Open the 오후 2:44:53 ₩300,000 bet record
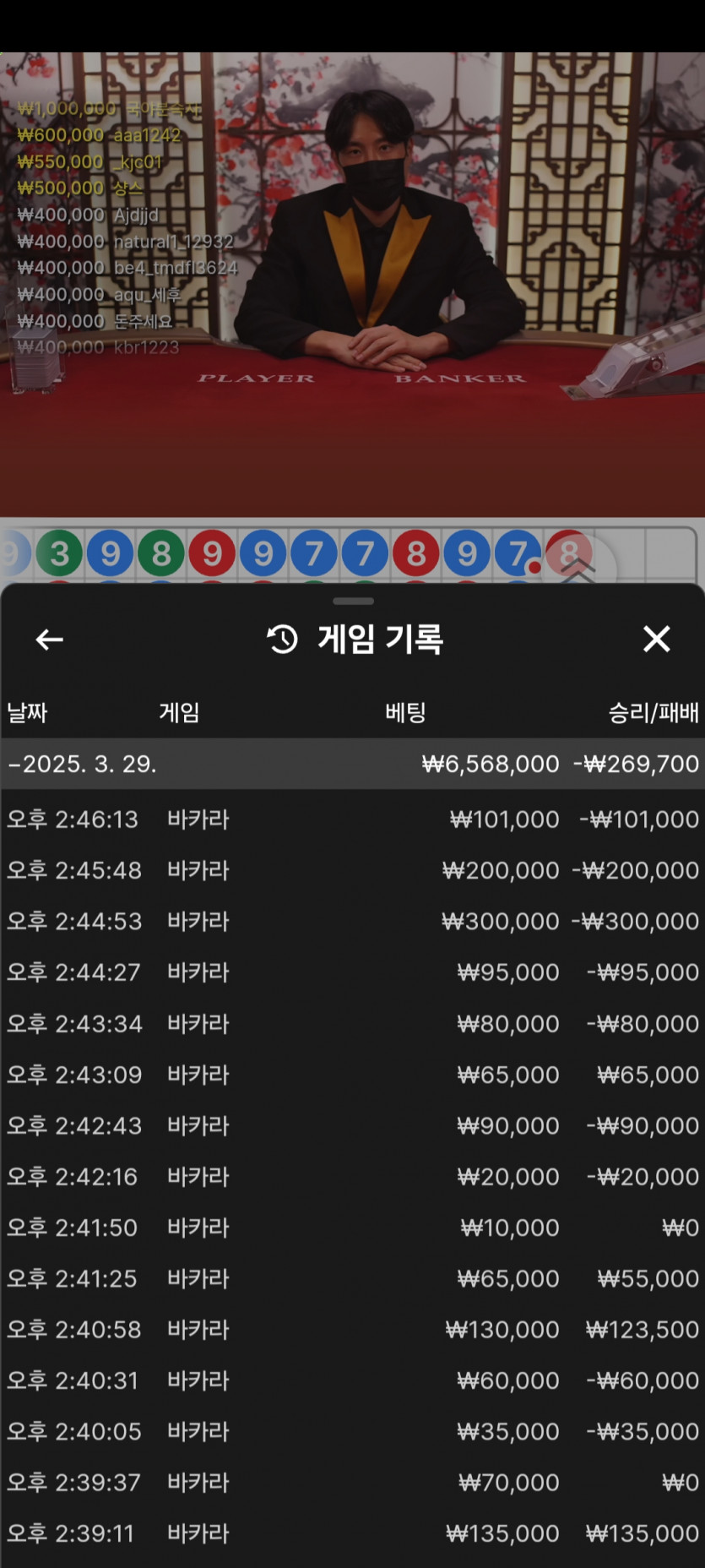This screenshot has width=705, height=1568. click(x=352, y=921)
